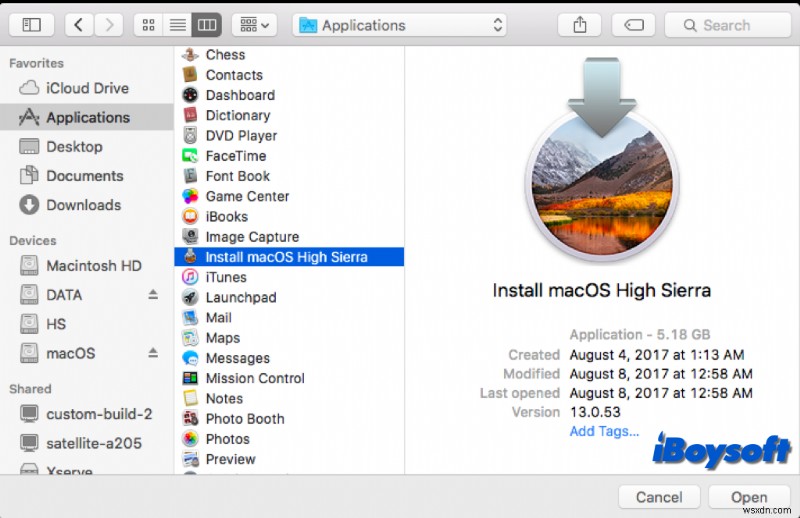Select the Messages application
This screenshot has width=800, height=518.
[289, 358]
